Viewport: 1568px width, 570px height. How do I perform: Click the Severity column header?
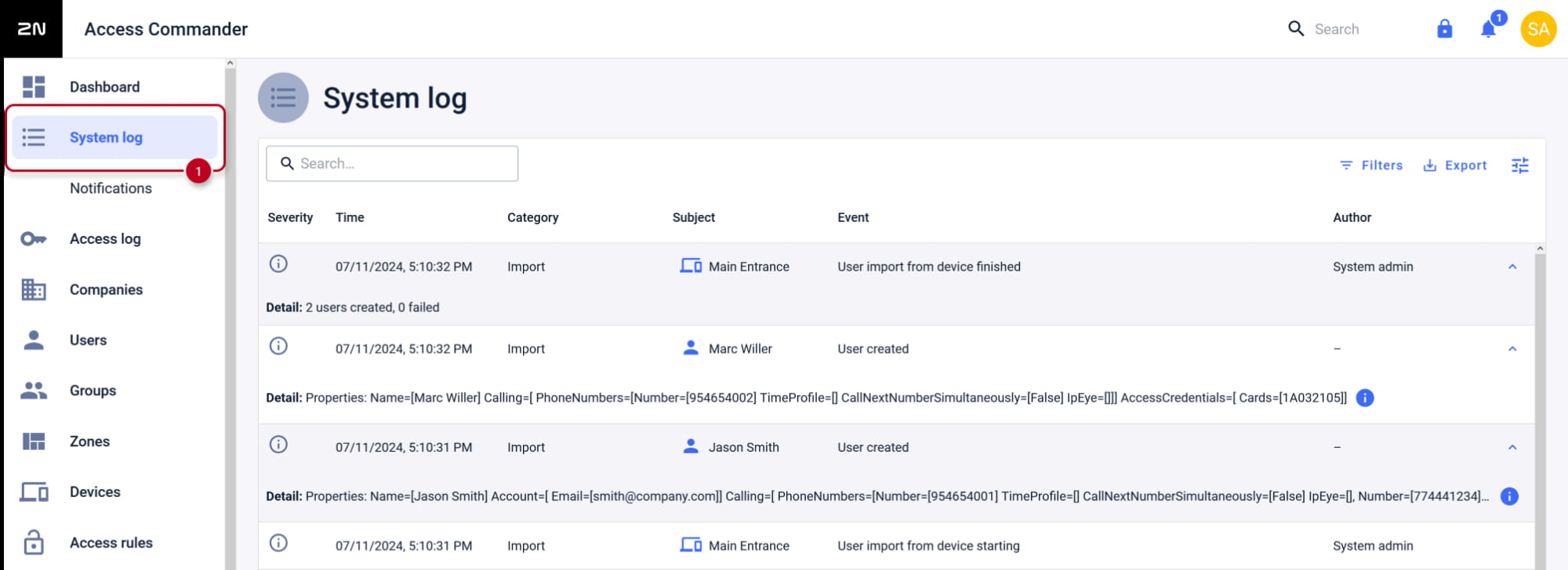click(x=290, y=217)
